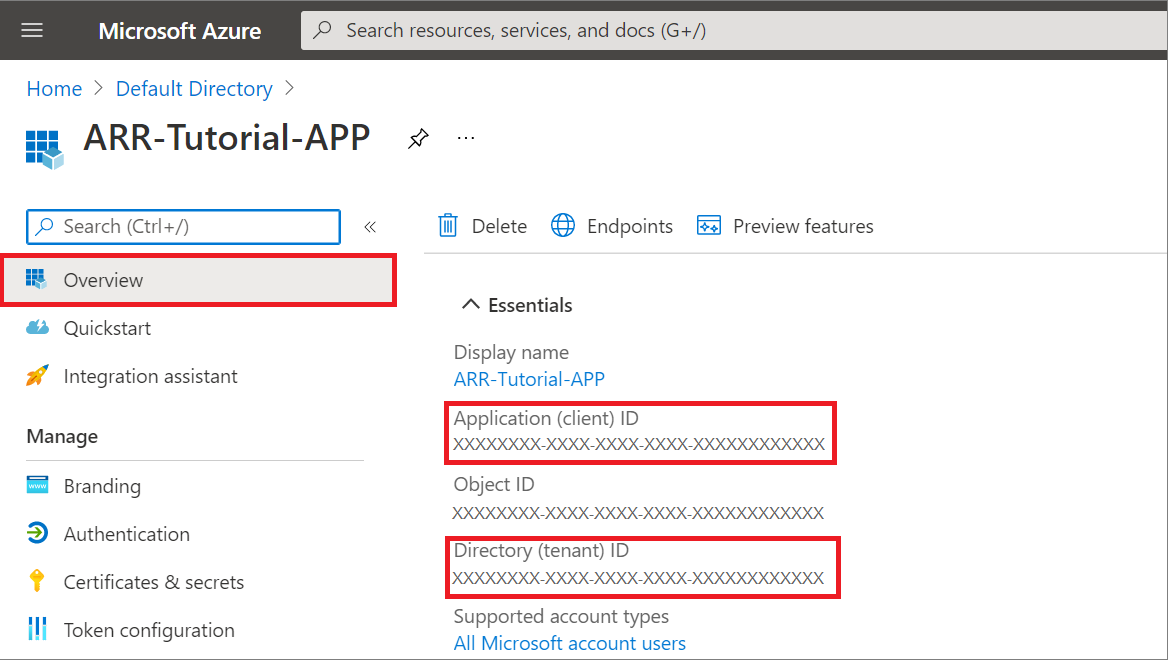Select the Directory (tenant) ID value
Viewport: 1168px width, 660px height.
point(638,578)
